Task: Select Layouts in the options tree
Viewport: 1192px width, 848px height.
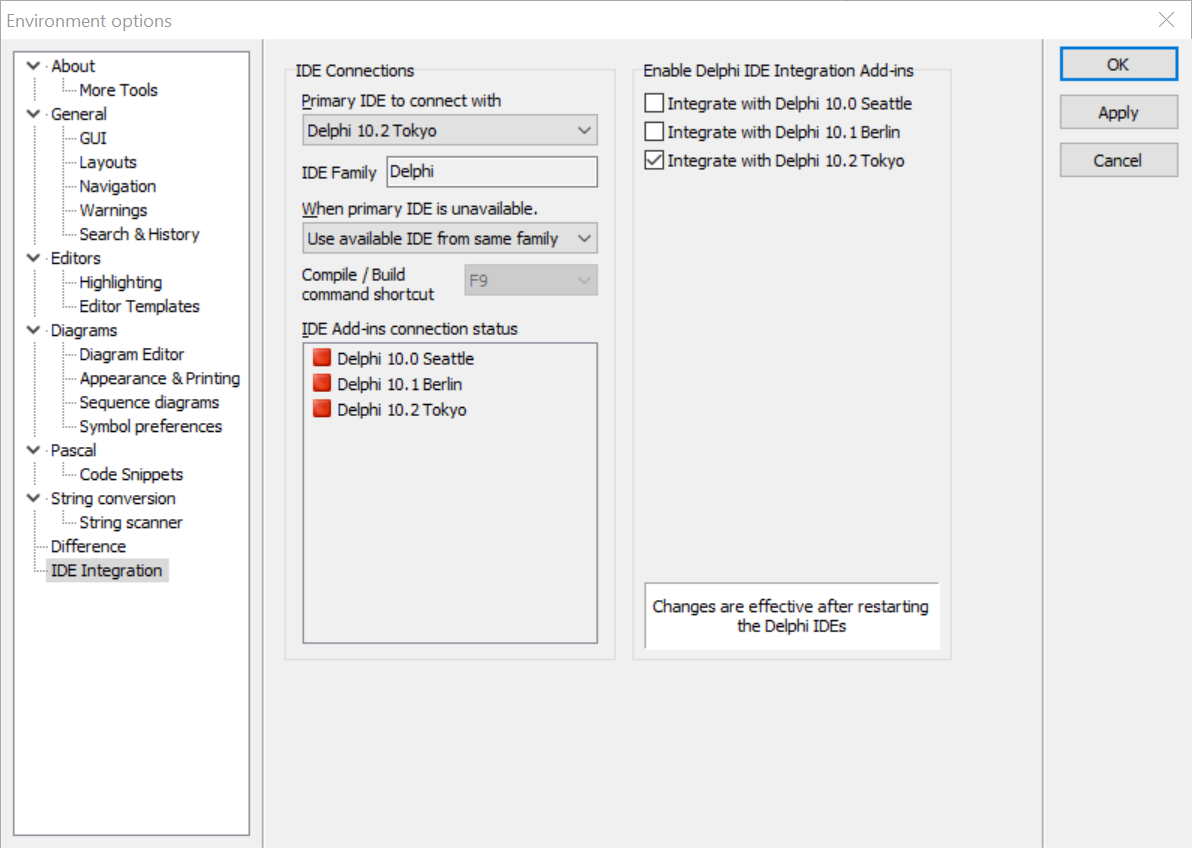Action: click(x=108, y=162)
